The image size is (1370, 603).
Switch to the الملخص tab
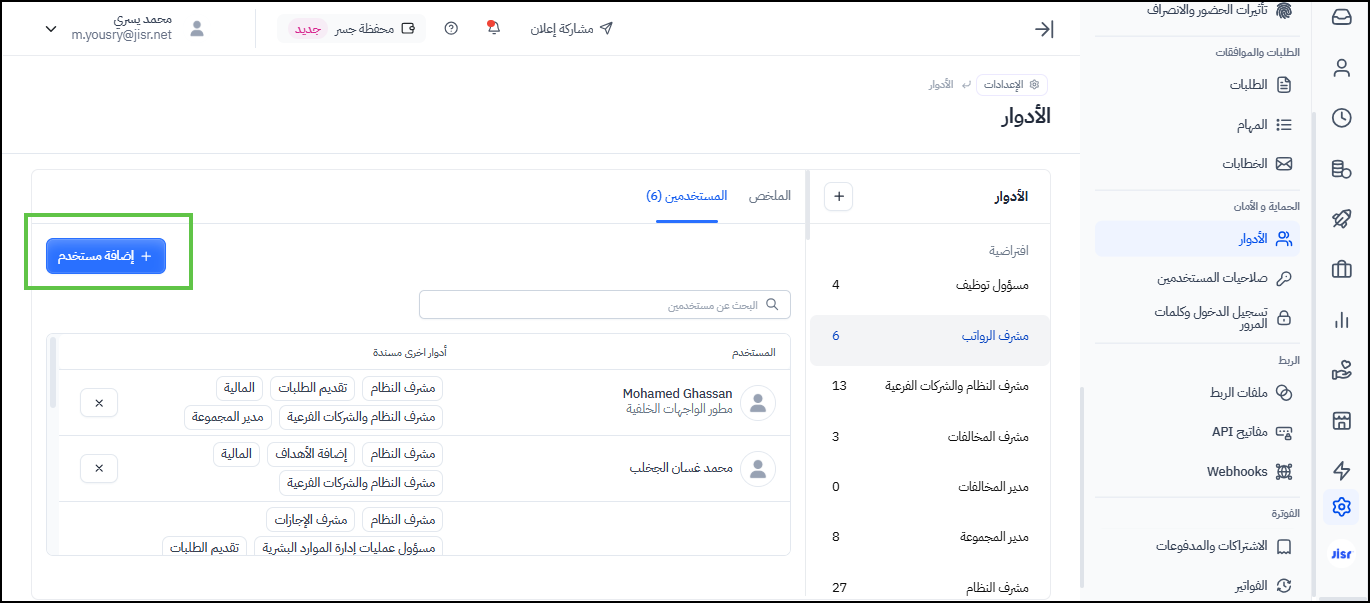click(770, 196)
